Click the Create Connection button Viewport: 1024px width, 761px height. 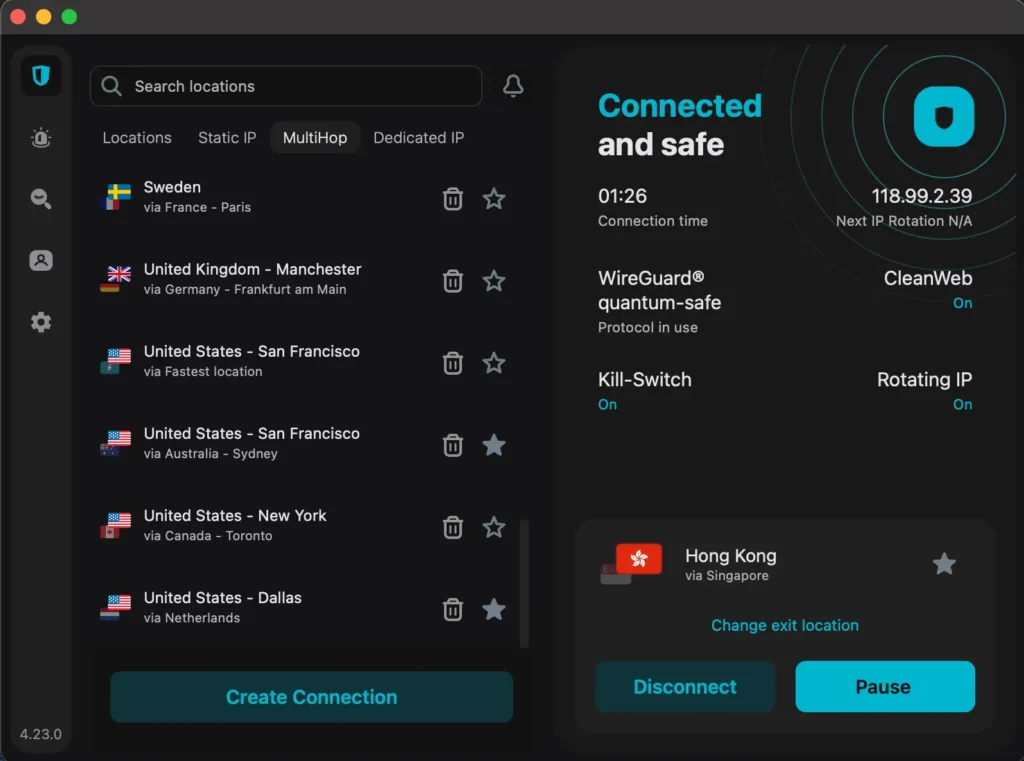click(x=311, y=697)
